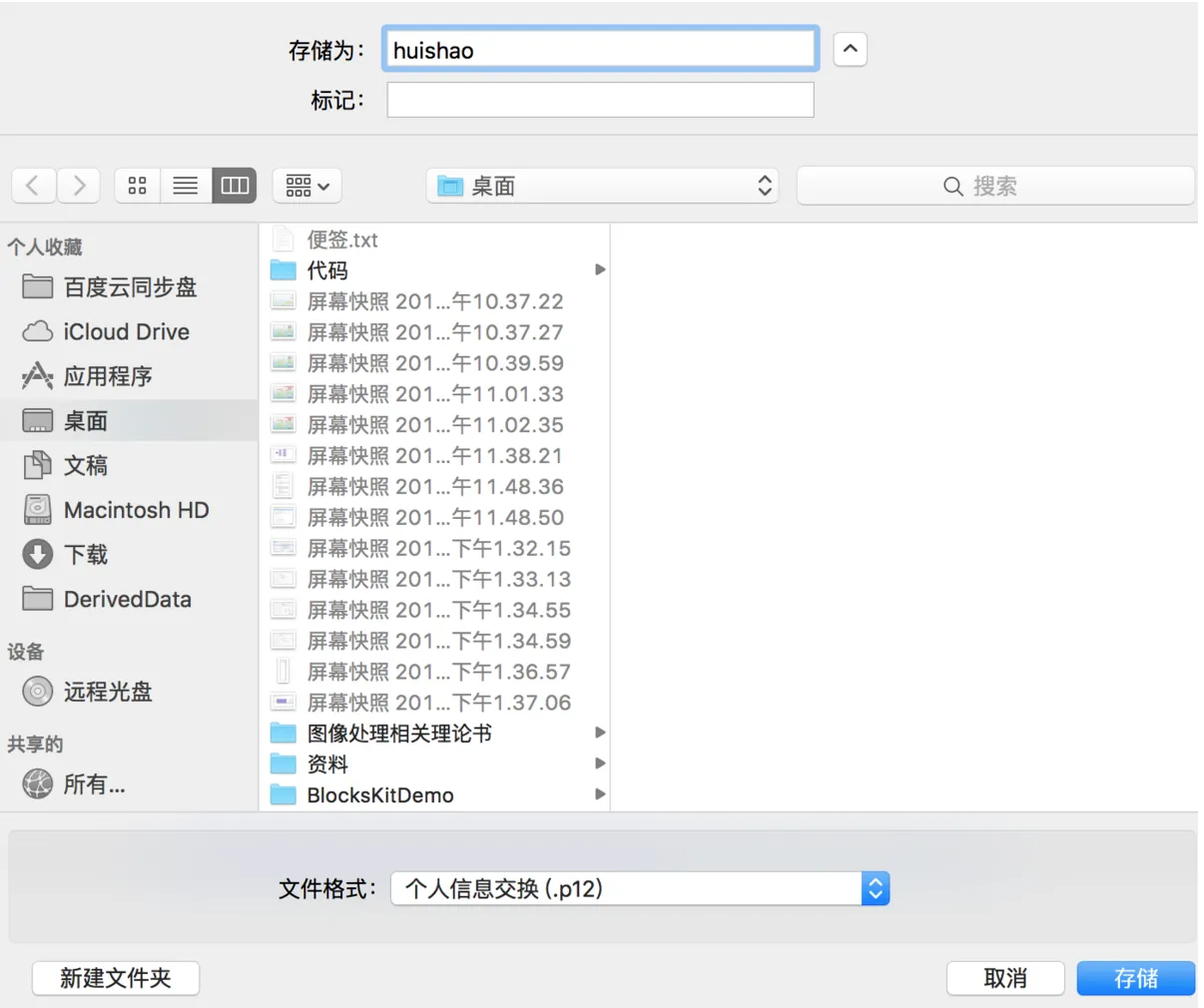This screenshot has width=1204, height=1008.
Task: Open 文稿 in the sidebar
Action: click(129, 465)
